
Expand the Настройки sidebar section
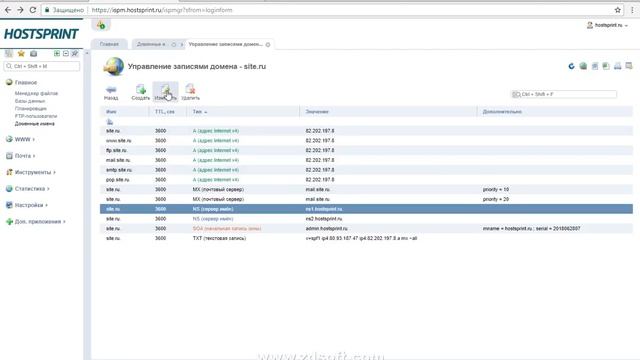pyautogui.click(x=27, y=205)
